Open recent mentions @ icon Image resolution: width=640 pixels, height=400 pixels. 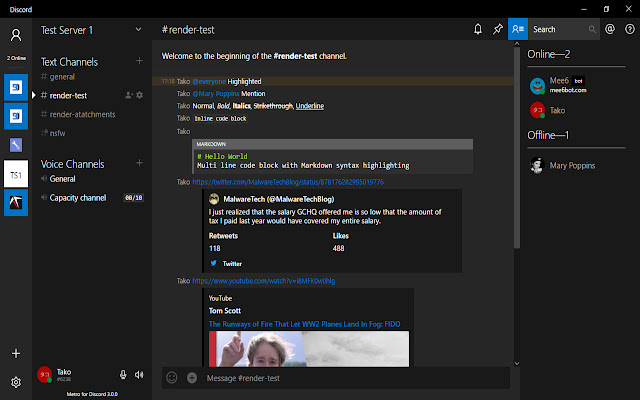[x=609, y=30]
